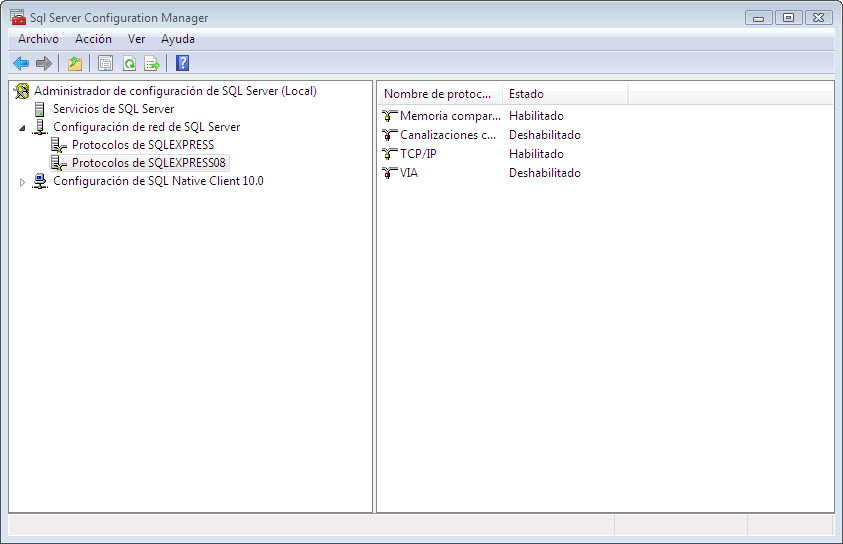The height and width of the screenshot is (544, 843).
Task: Click the Help question mark icon
Action: click(183, 63)
